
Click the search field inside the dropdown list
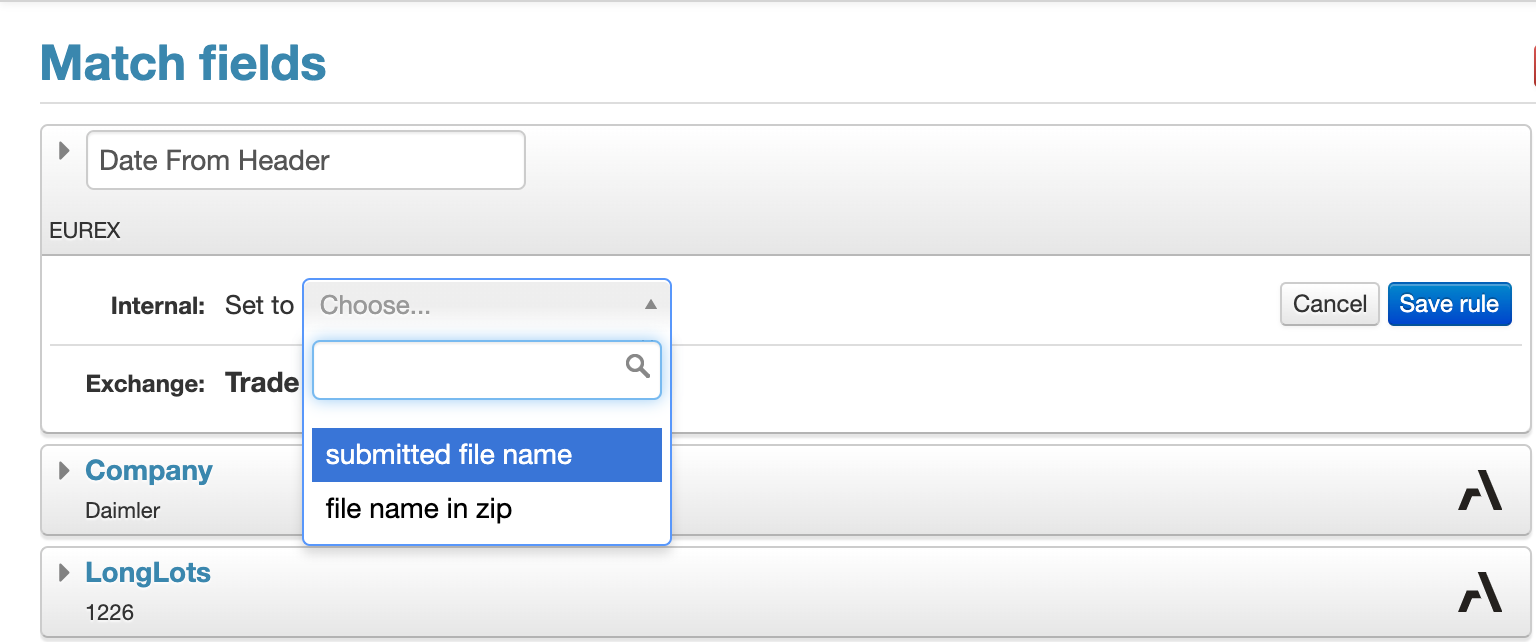click(x=487, y=370)
